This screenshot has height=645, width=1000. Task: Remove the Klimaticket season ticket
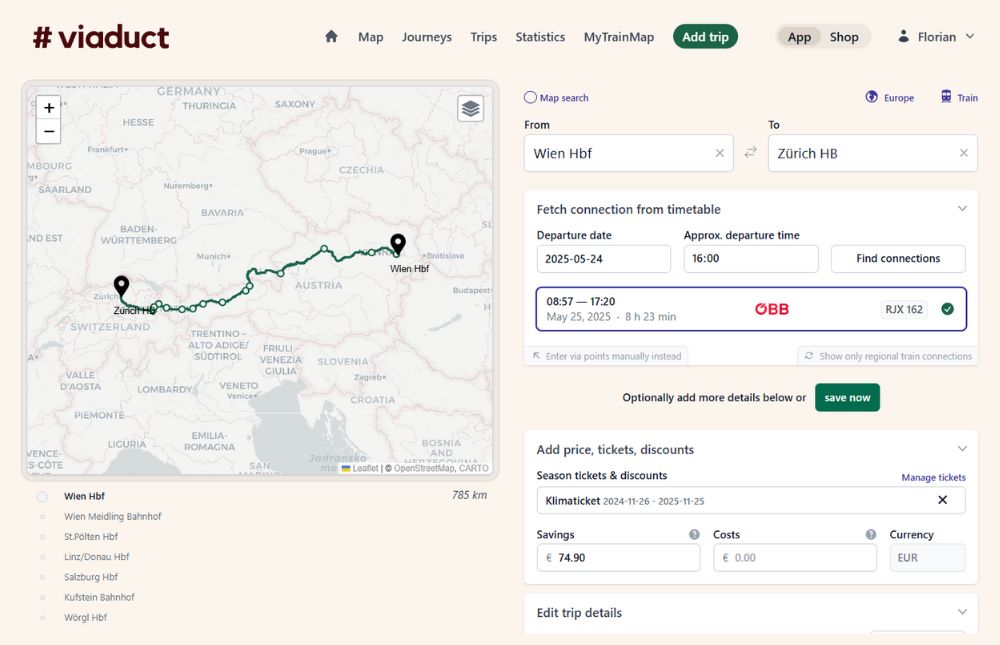click(943, 500)
